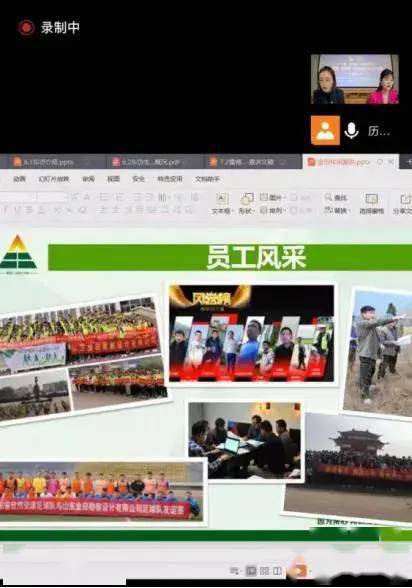Toggle normal view in status bar
The height and width of the screenshot is (588, 412).
click(251, 571)
